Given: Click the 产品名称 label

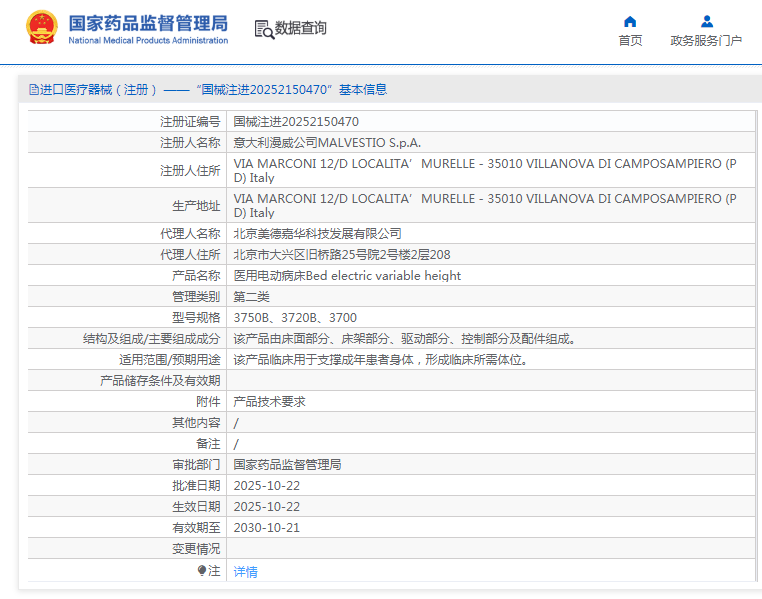Looking at the screenshot, I should 196,275.
